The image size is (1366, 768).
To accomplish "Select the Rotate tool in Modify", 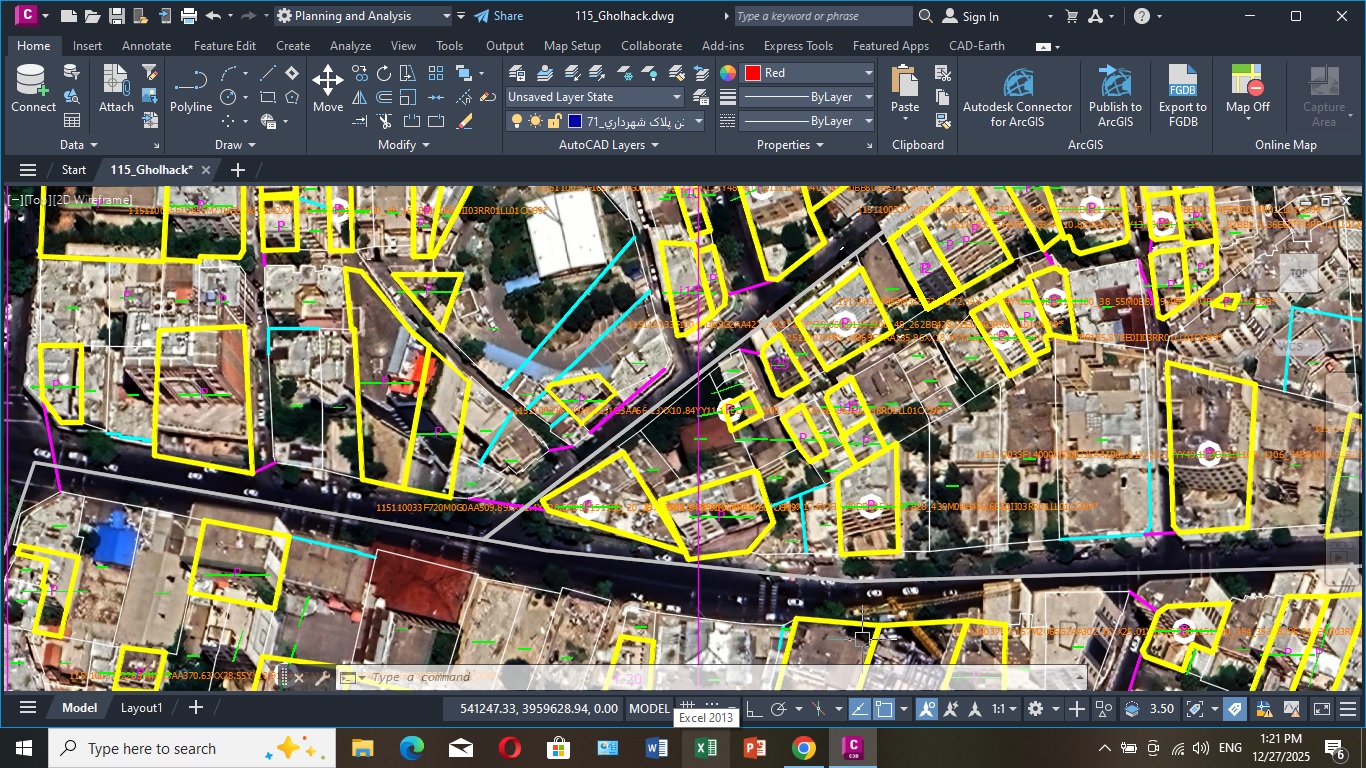I will pos(384,73).
